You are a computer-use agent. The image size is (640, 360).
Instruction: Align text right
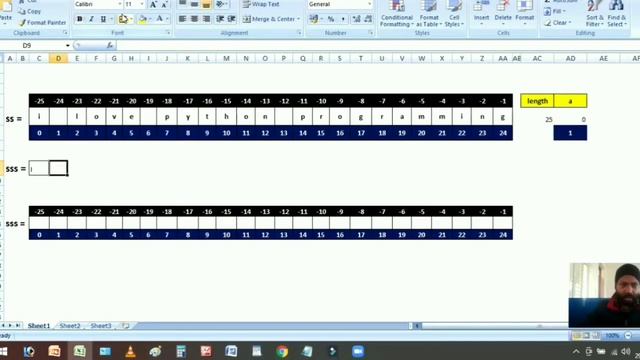207,19
